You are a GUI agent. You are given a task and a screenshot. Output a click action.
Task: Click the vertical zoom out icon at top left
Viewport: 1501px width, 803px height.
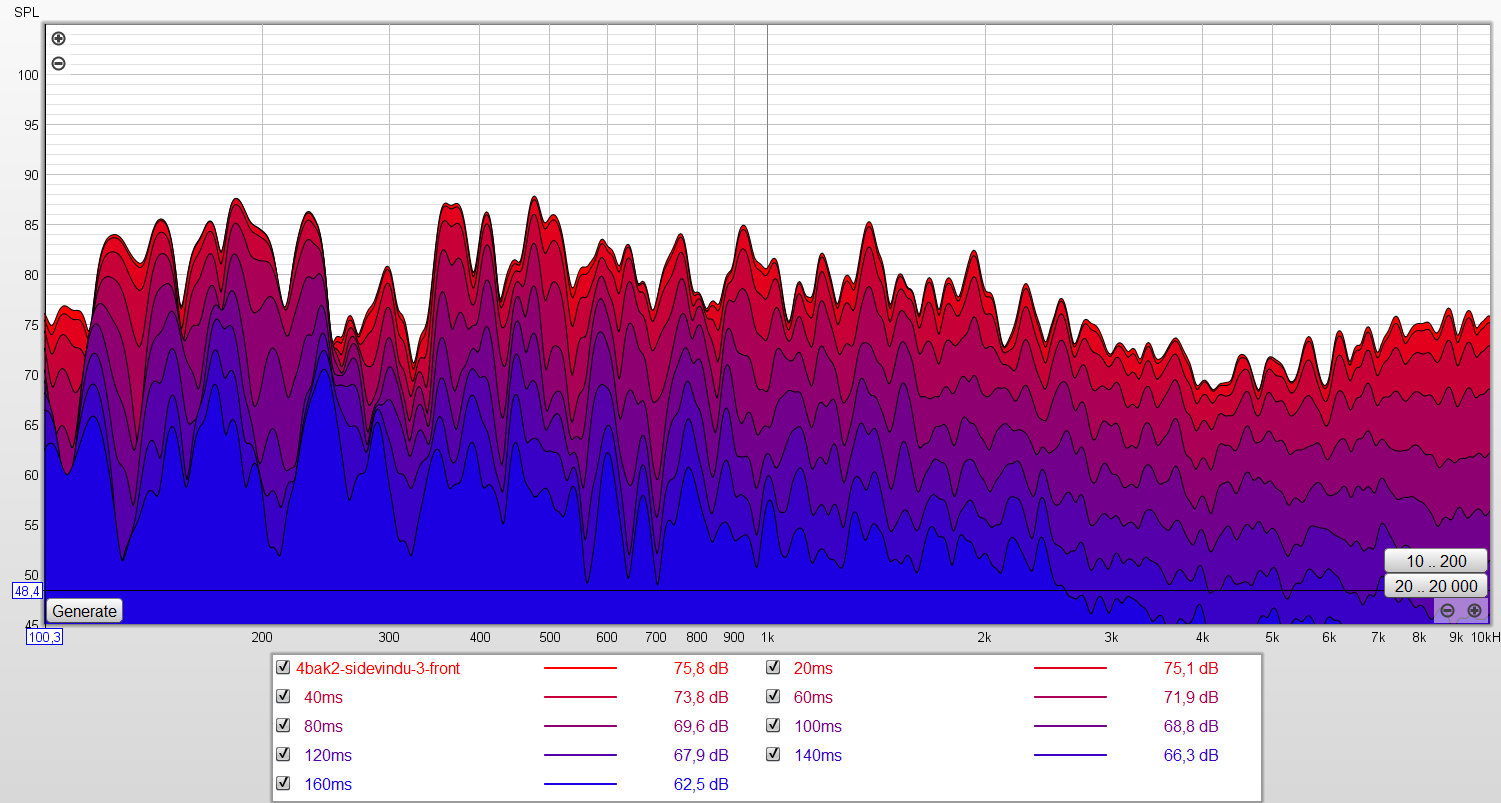click(58, 64)
